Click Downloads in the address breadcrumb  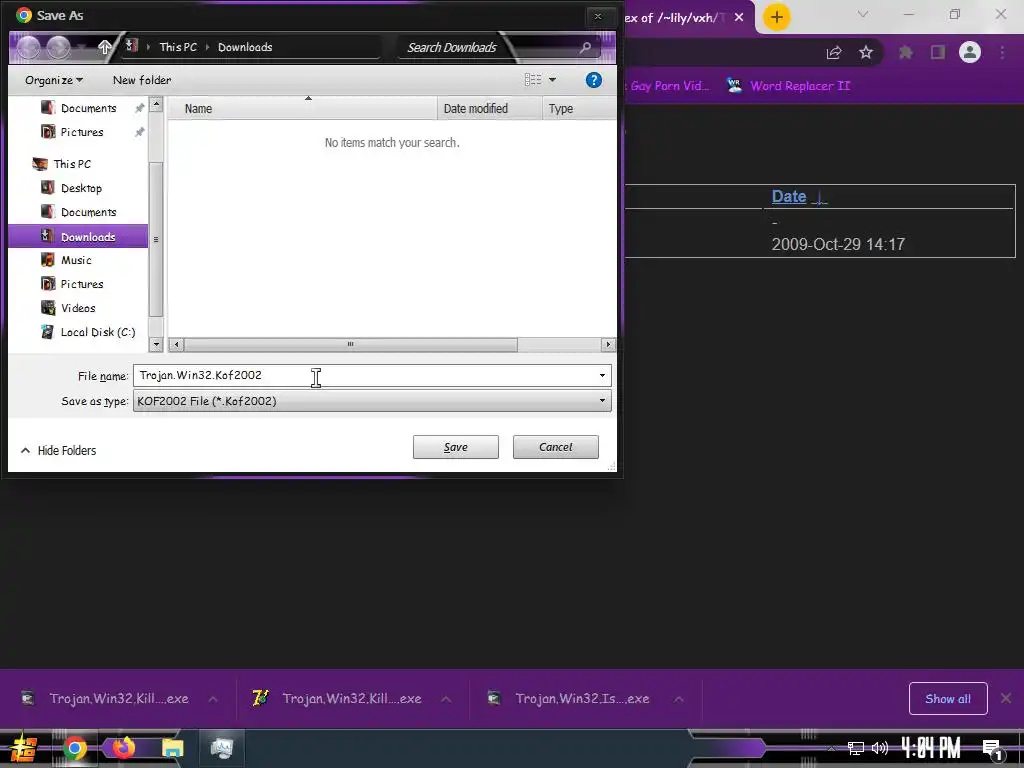coord(245,47)
